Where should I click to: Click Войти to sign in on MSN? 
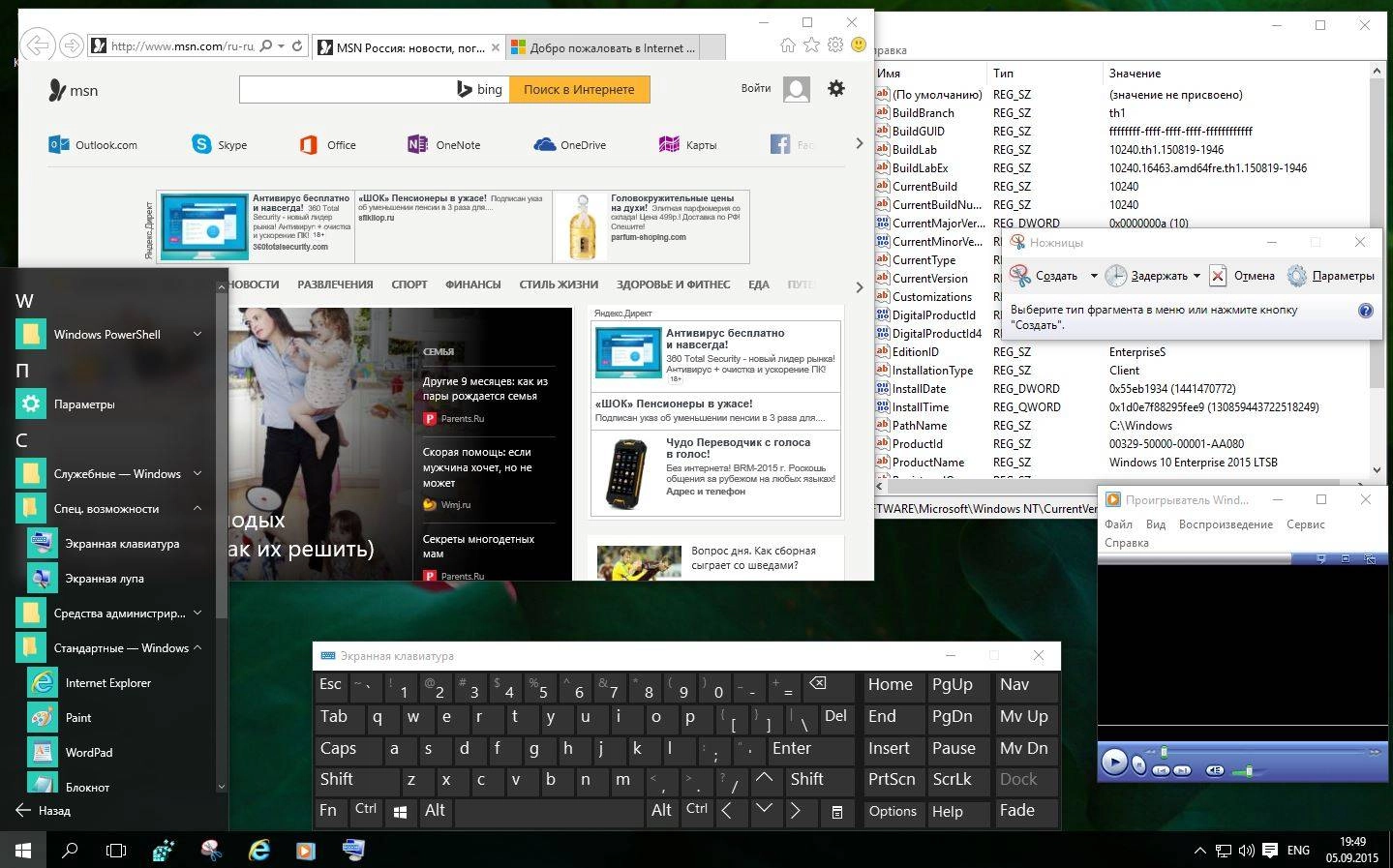click(x=756, y=88)
